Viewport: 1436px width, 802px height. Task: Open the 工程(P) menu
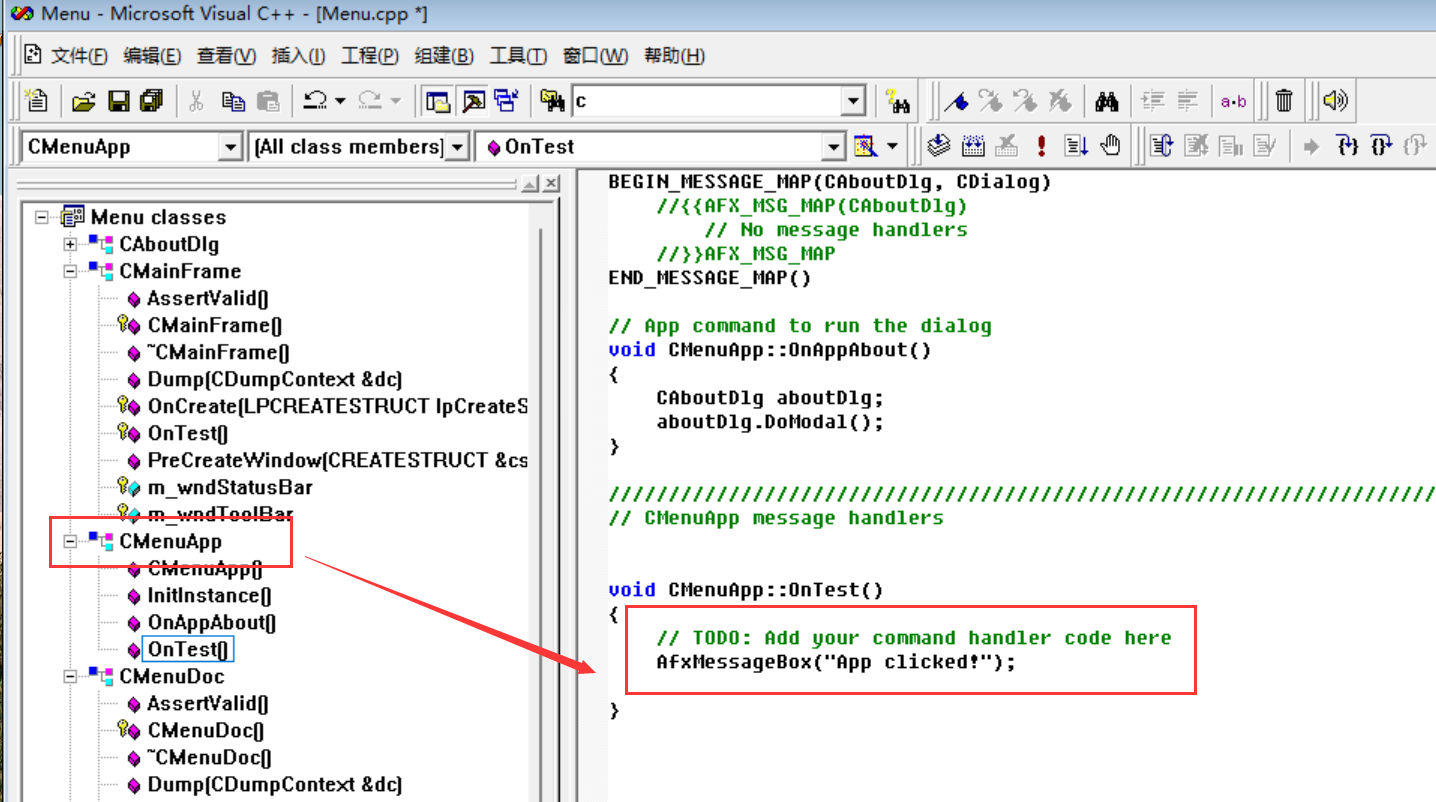370,56
